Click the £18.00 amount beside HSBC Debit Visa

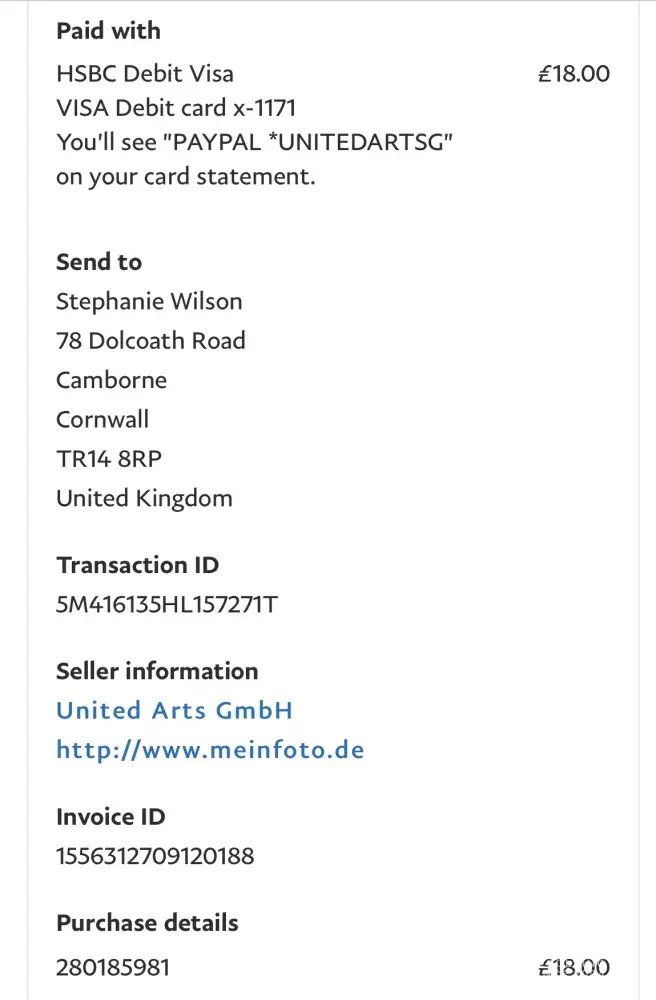[x=574, y=73]
